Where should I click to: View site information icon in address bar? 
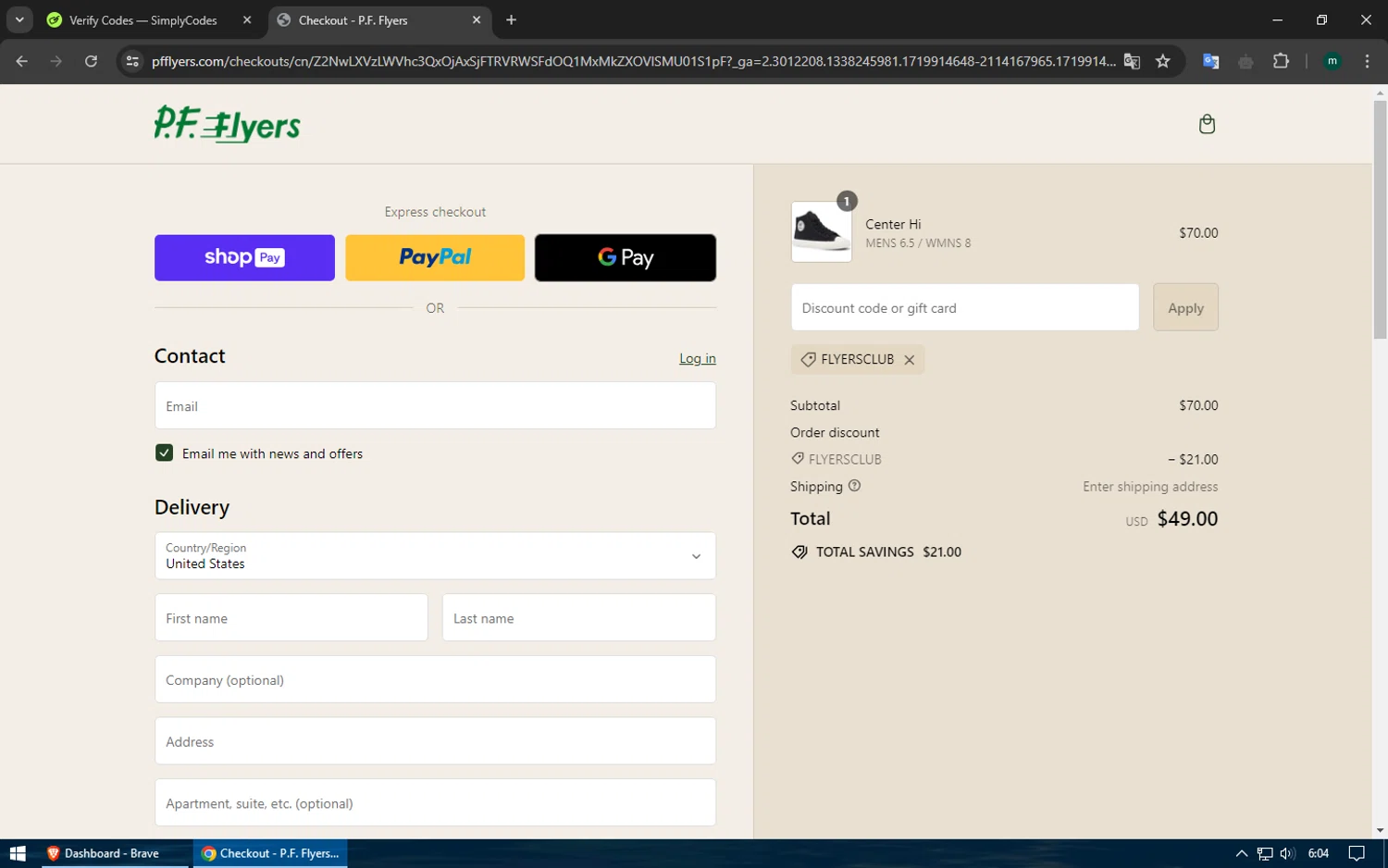[x=132, y=61]
